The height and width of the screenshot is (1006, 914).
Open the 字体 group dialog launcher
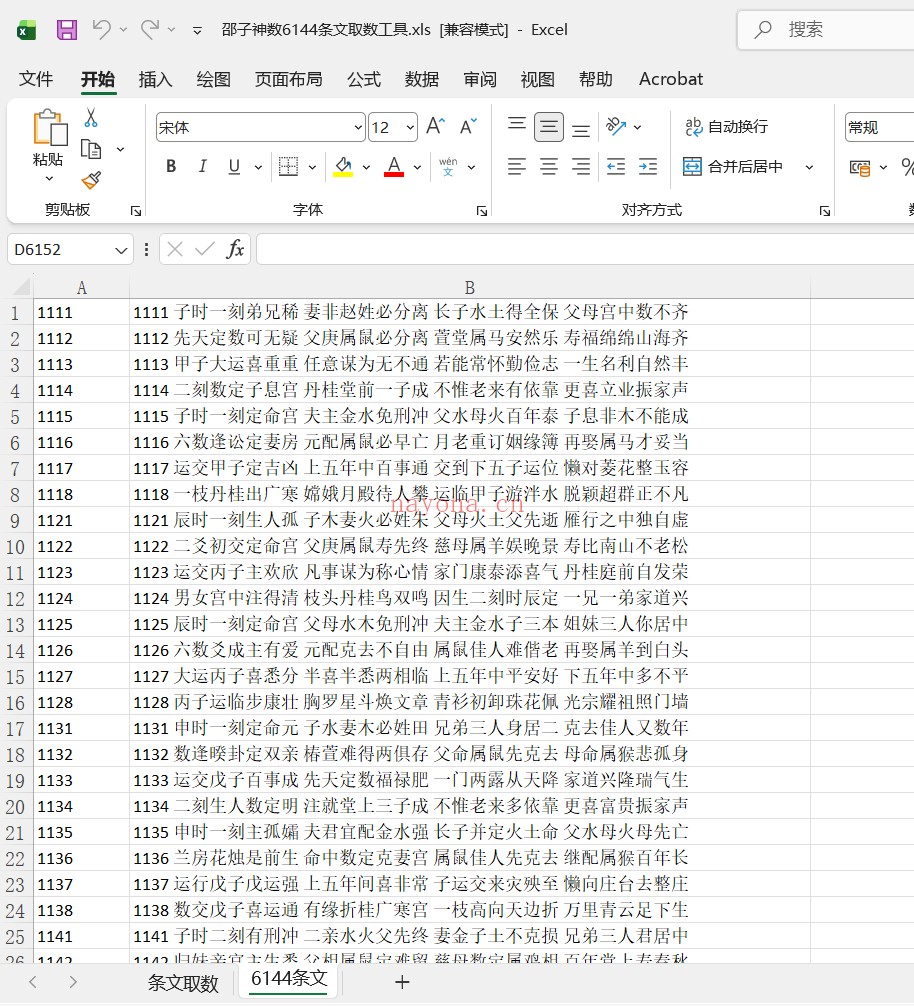coord(482,211)
